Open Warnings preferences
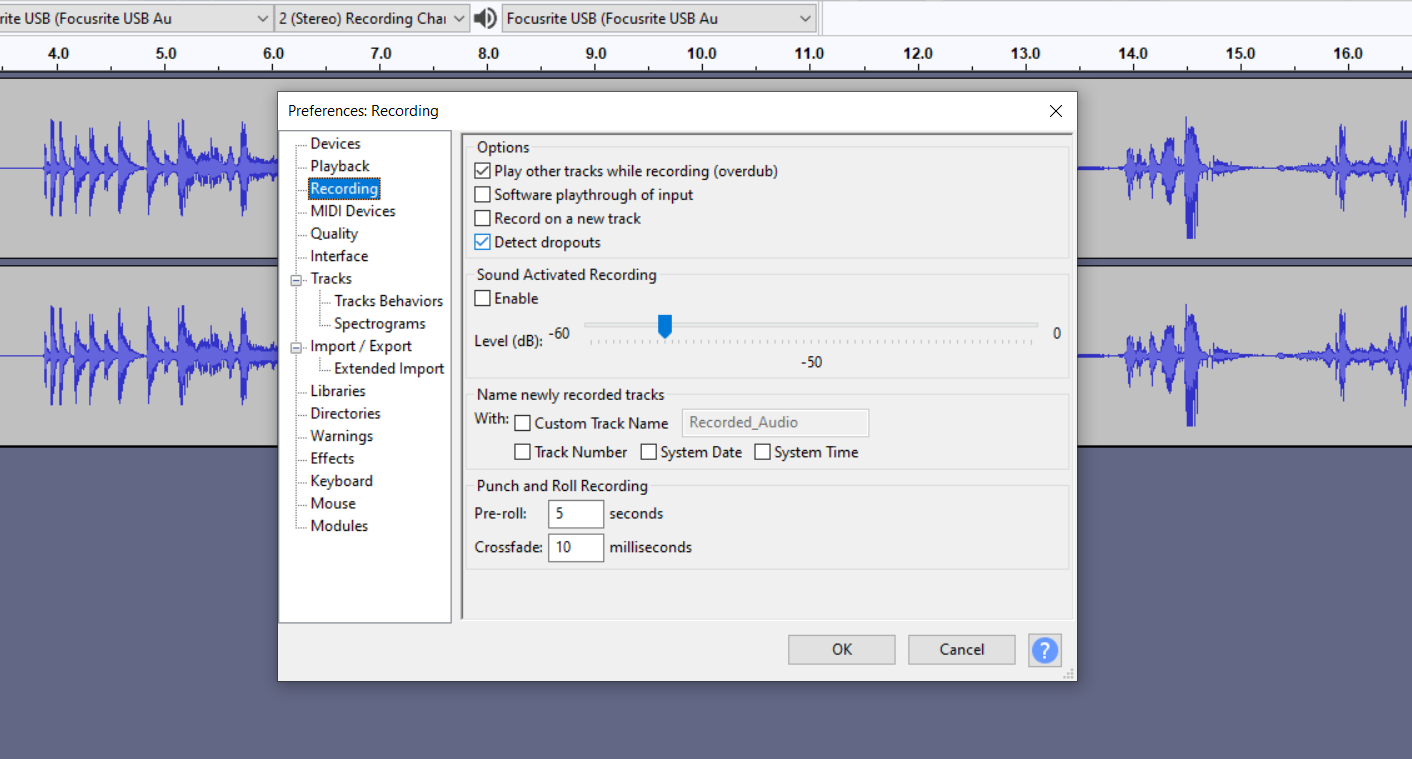This screenshot has height=759, width=1412. (341, 436)
